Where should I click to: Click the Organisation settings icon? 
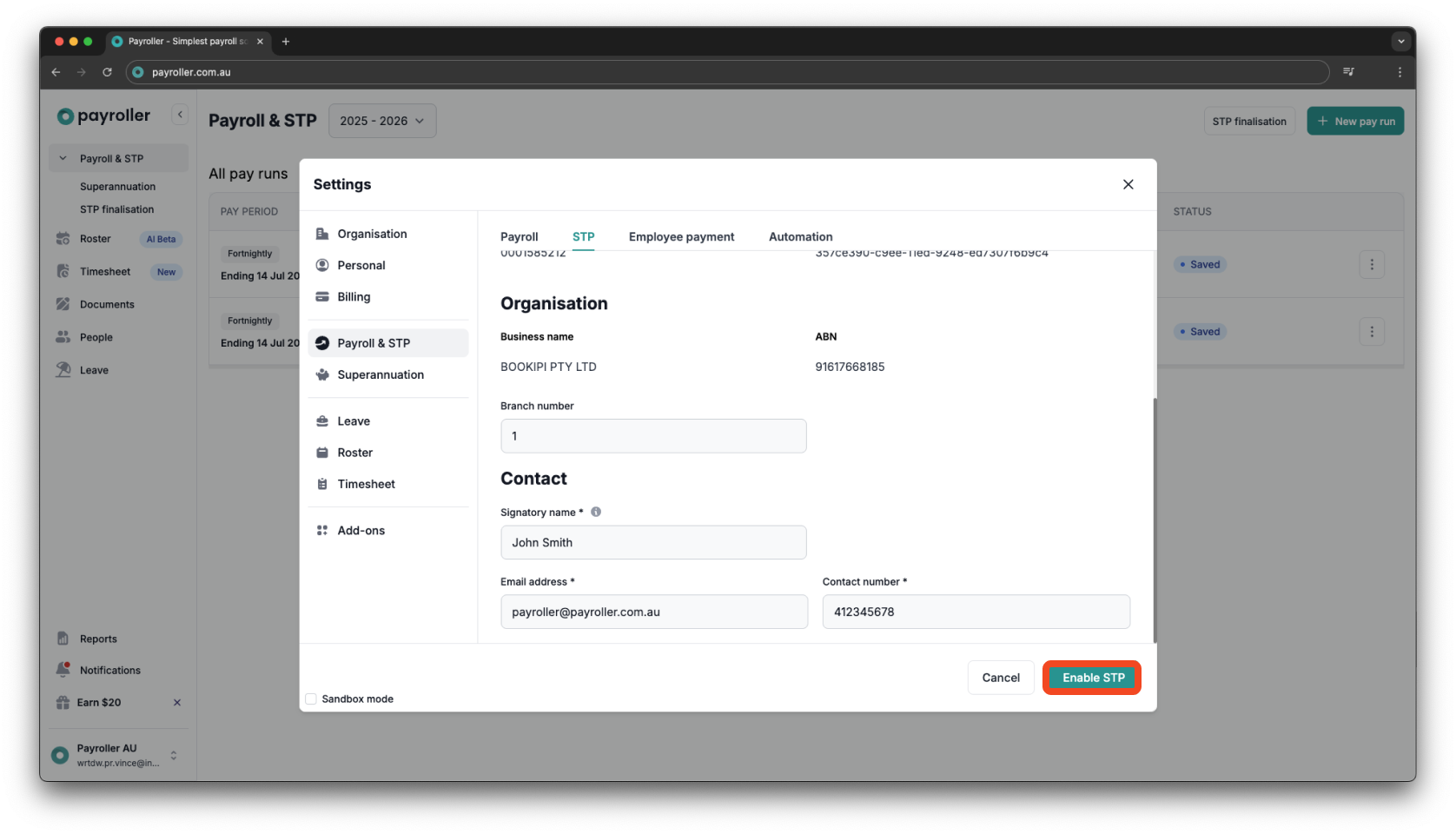pyautogui.click(x=322, y=234)
